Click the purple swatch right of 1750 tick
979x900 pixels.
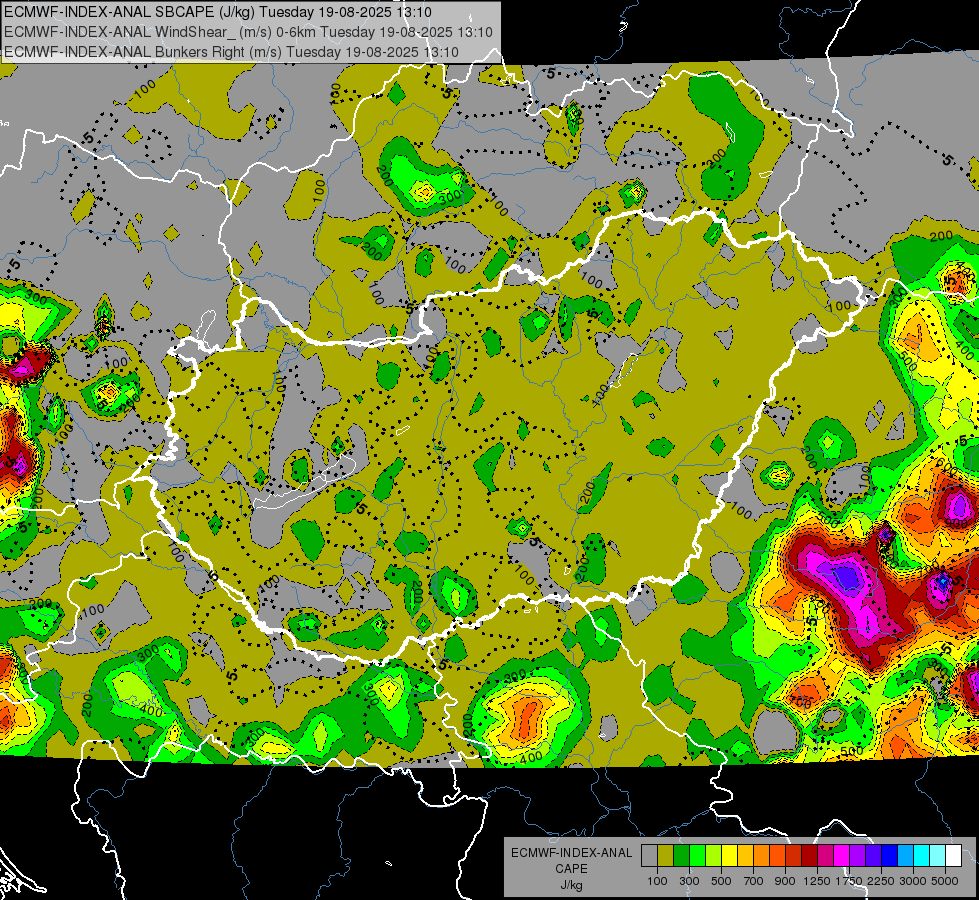[857, 856]
